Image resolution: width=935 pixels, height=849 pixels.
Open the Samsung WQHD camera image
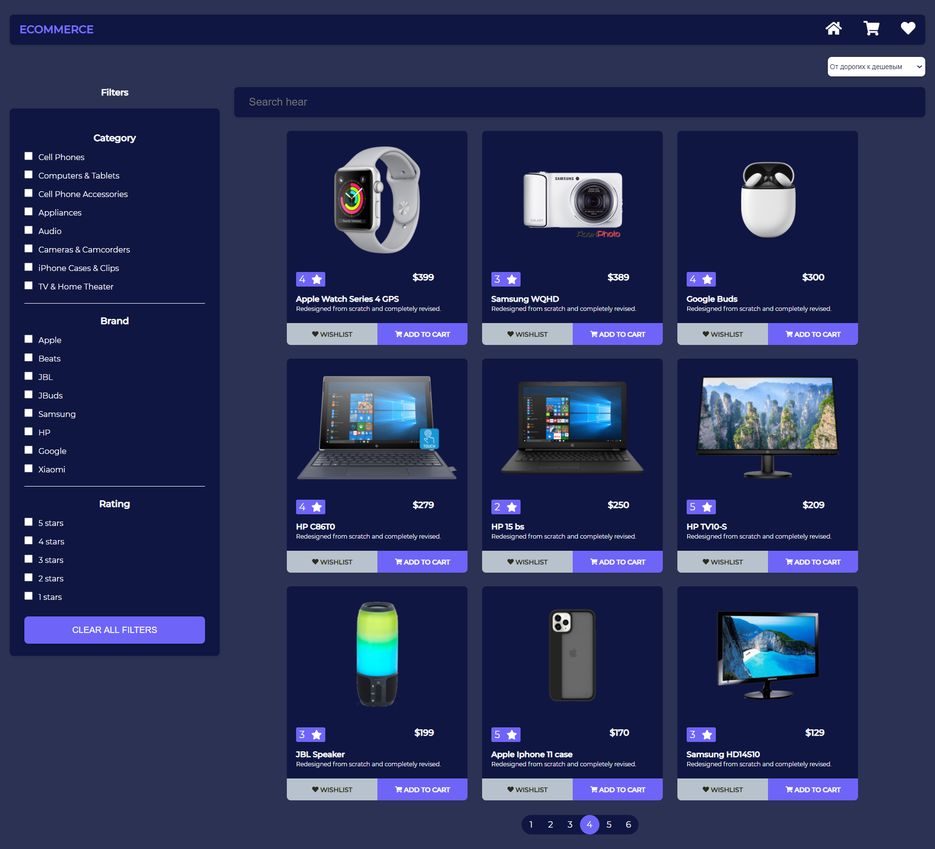[572, 203]
